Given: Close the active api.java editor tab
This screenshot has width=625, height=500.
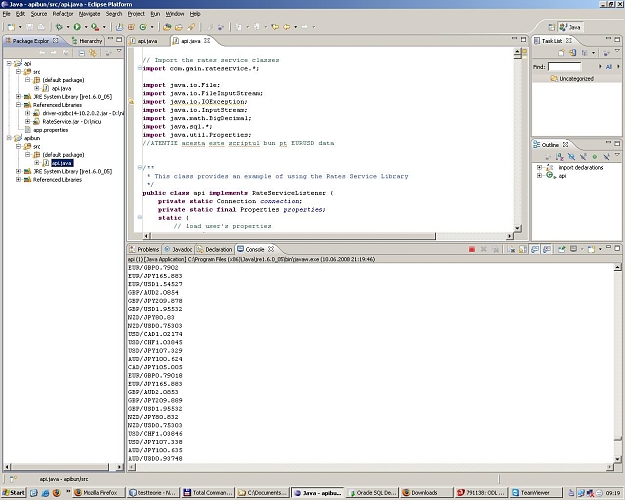Looking at the screenshot, I should click(x=207, y=41).
